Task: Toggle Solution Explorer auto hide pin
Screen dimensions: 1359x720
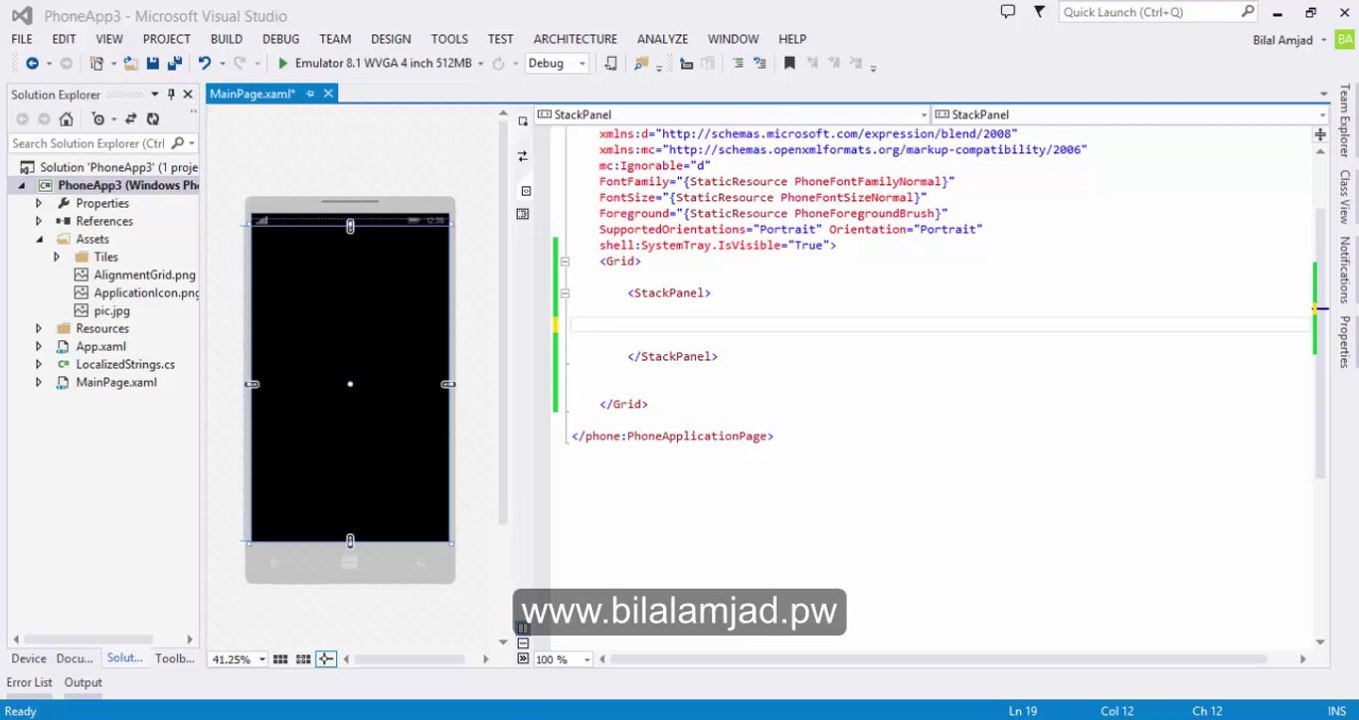Action: (171, 94)
